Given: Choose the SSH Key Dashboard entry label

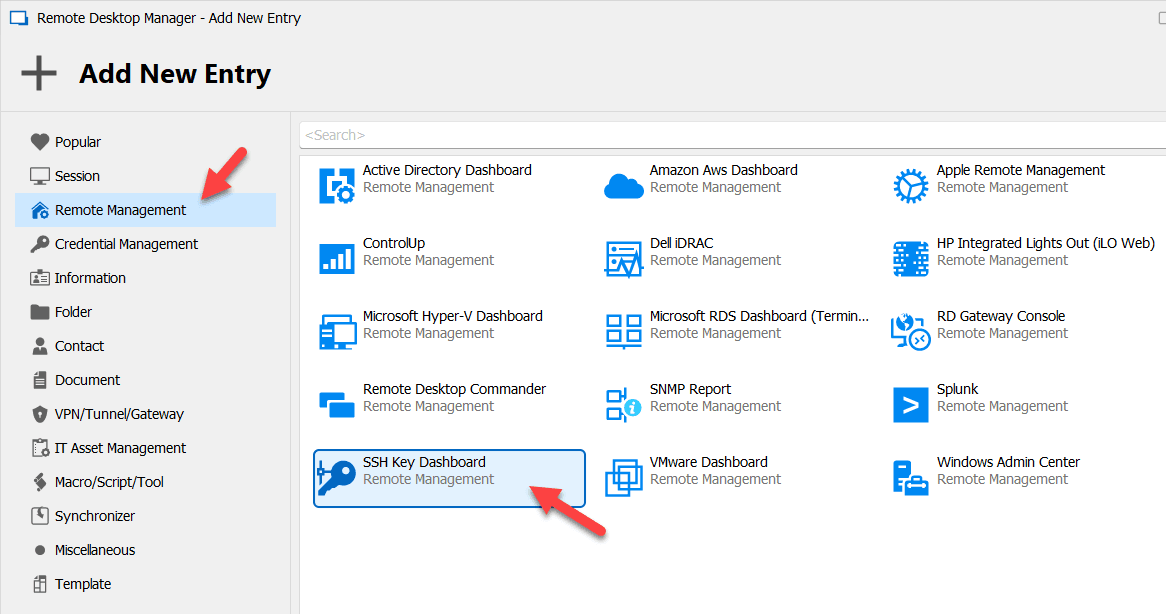Looking at the screenshot, I should tap(424, 462).
